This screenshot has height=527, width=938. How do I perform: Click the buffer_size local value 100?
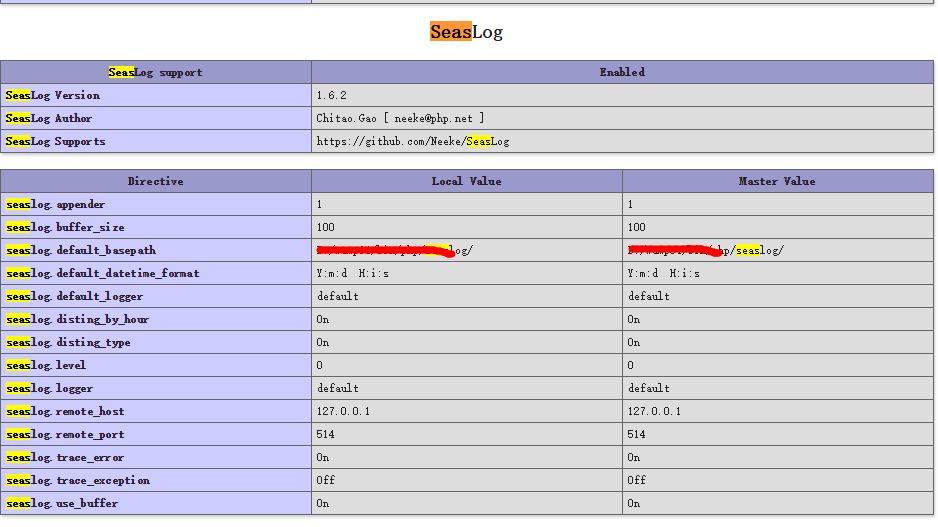click(x=325, y=227)
